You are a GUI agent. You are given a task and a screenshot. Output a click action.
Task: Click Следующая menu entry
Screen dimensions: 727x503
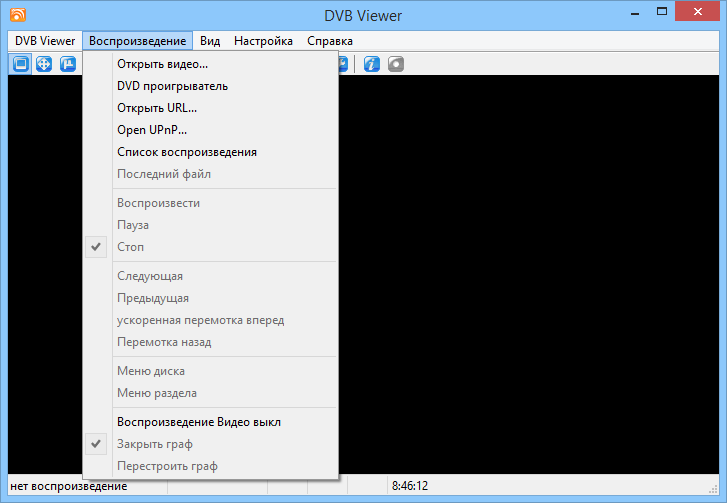coord(210,276)
